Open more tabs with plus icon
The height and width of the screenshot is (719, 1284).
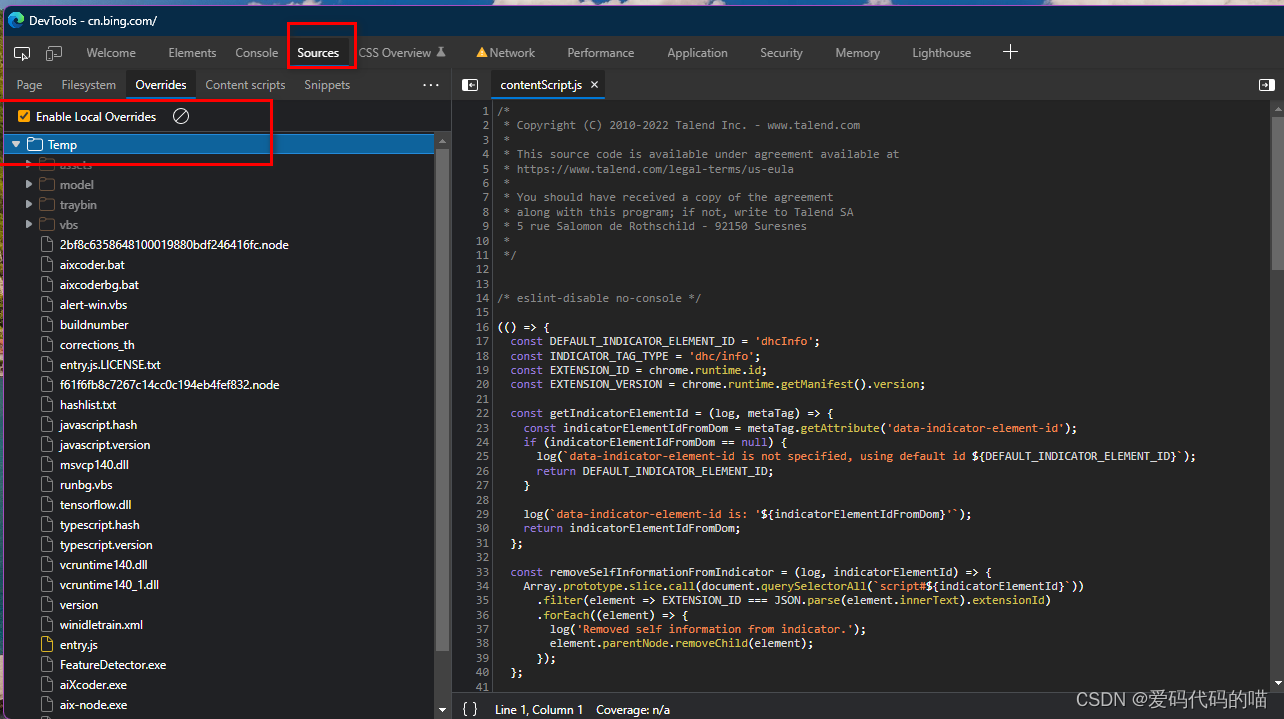(1010, 52)
